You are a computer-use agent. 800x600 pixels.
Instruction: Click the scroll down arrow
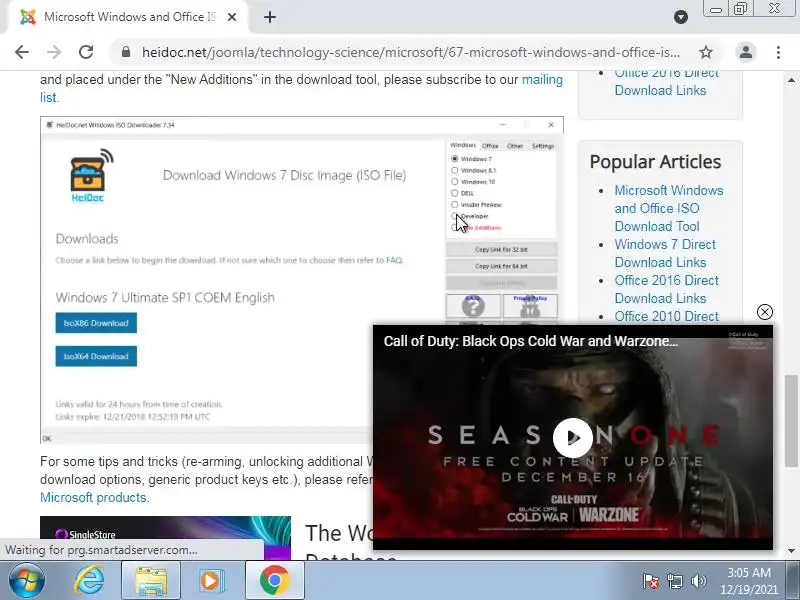791,551
